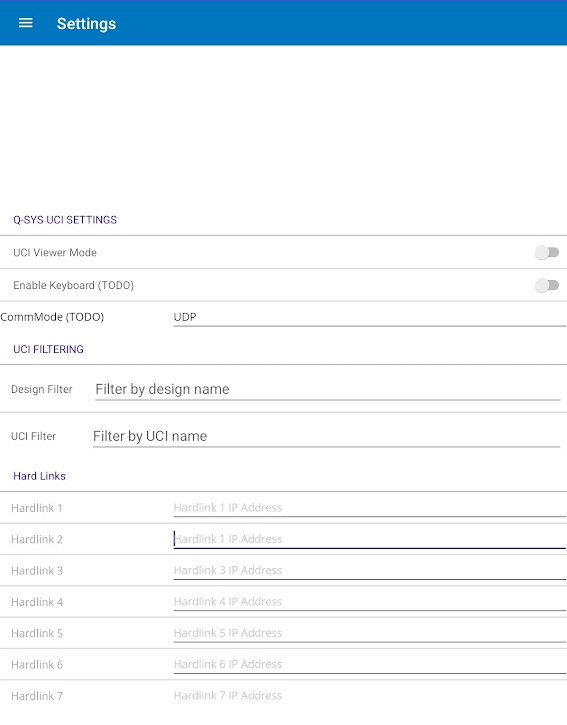
Task: Click the Settings page title
Action: pyautogui.click(x=86, y=24)
